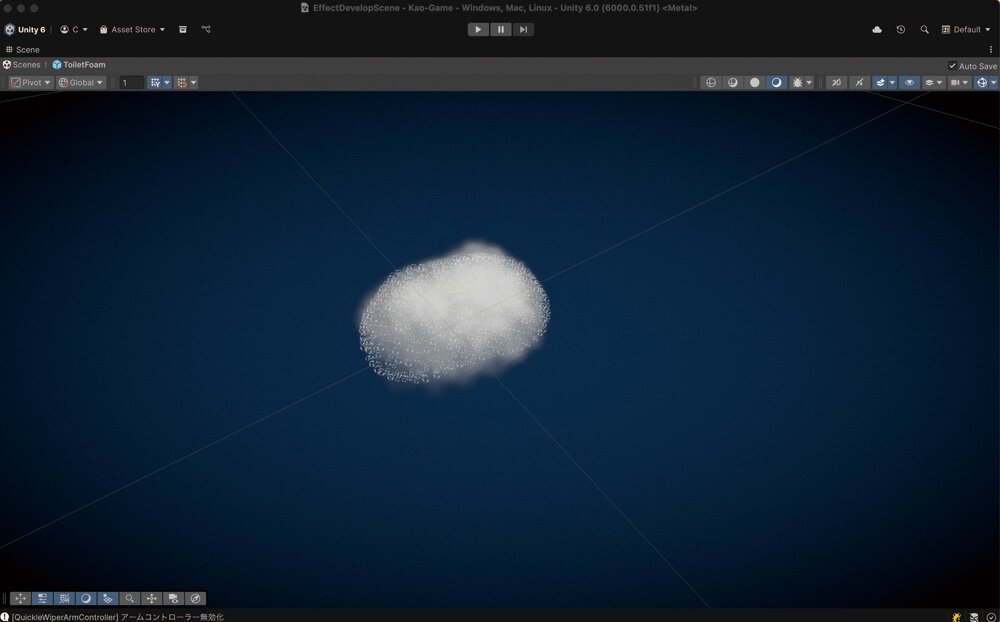Select the wireframe globe draw mode icon
This screenshot has height=622, width=1000.
point(711,82)
